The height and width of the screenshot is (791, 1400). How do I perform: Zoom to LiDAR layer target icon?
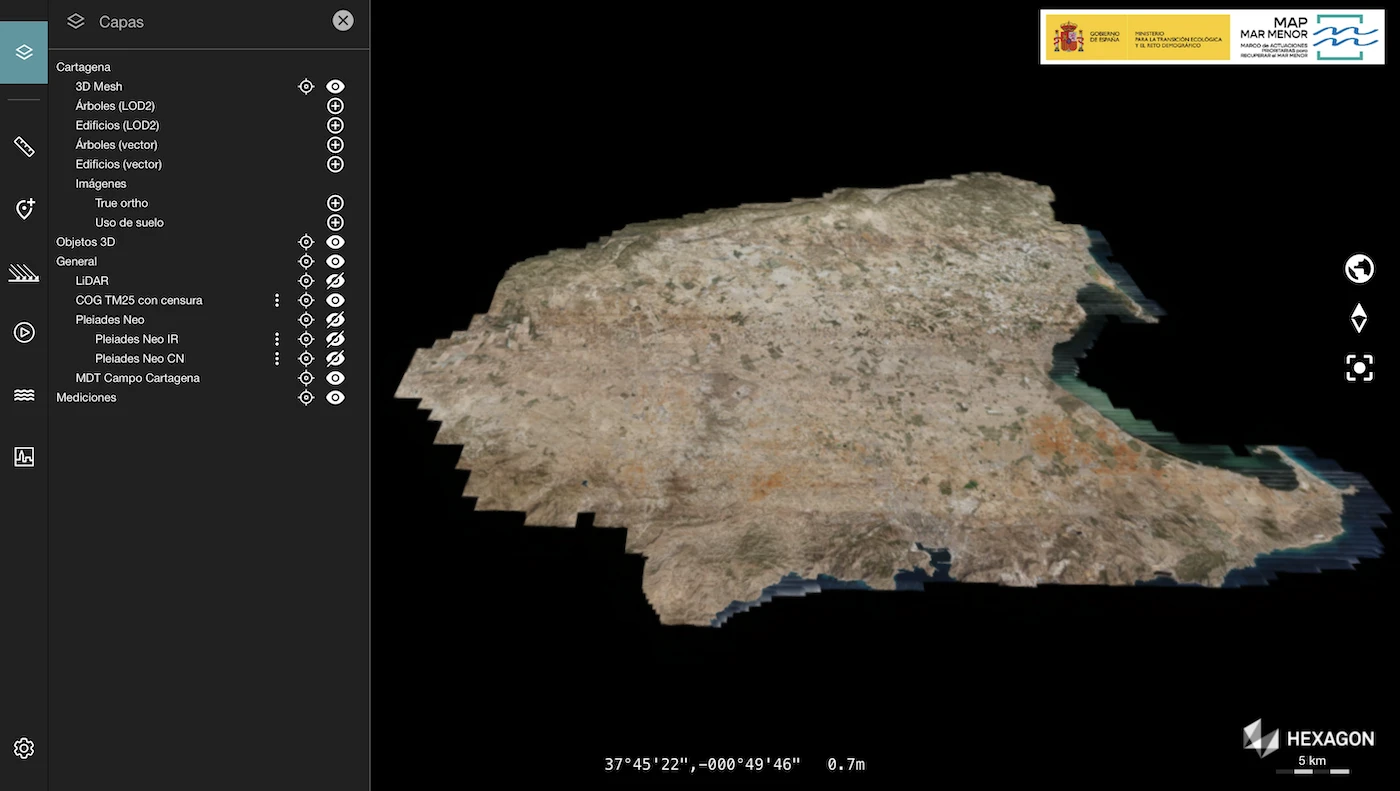point(306,281)
